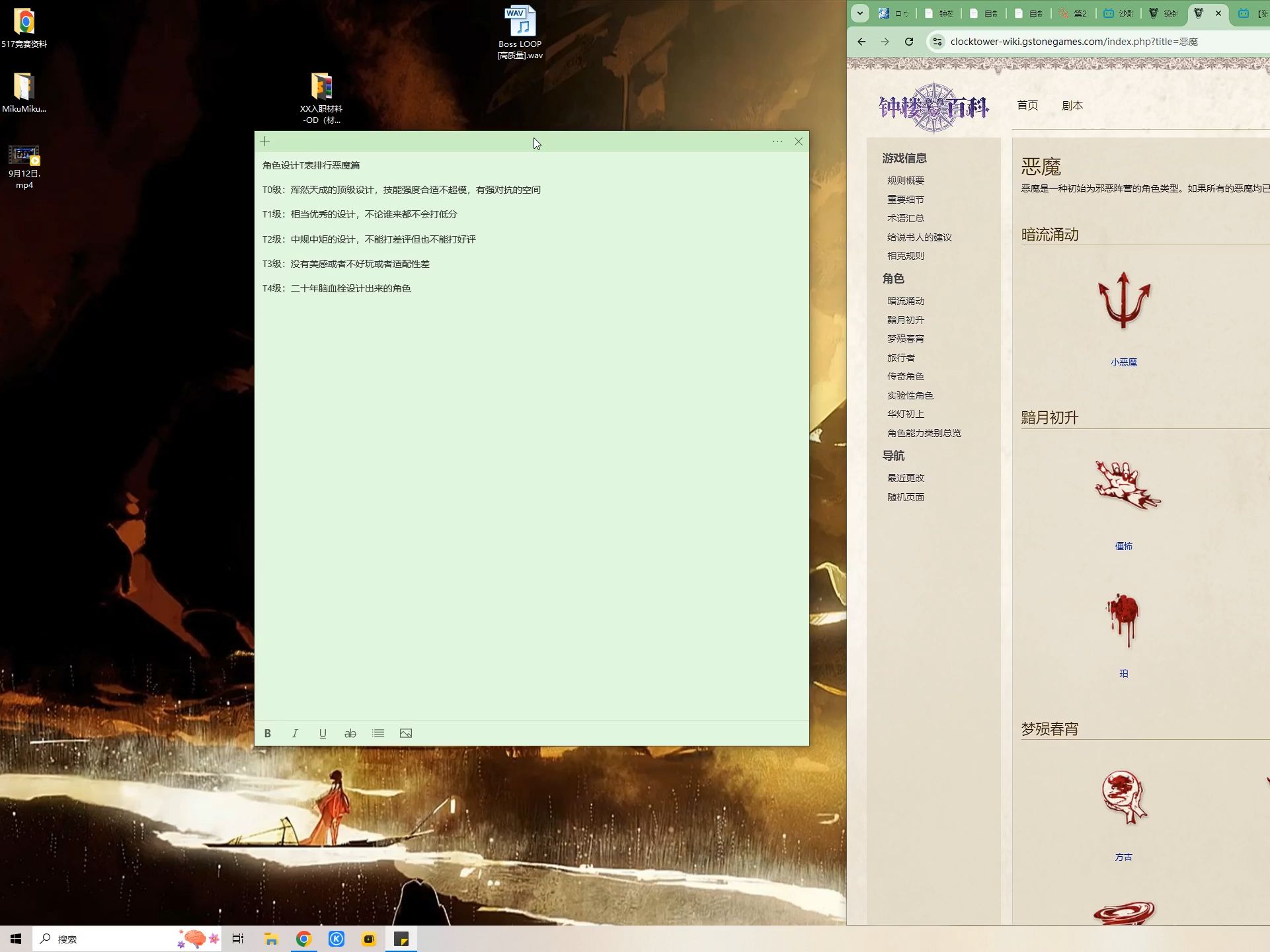This screenshot has height=952, width=1270.
Task: Create a new sticky note
Action: 265,141
